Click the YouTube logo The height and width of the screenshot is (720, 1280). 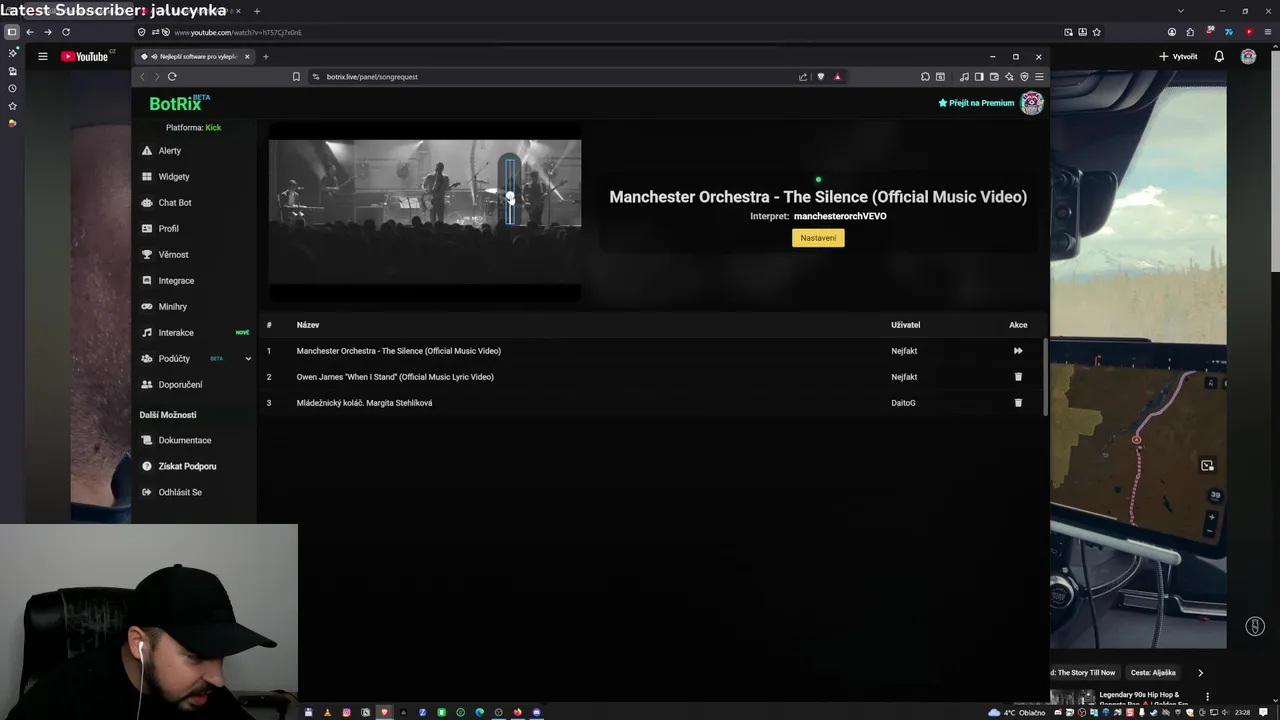click(85, 57)
